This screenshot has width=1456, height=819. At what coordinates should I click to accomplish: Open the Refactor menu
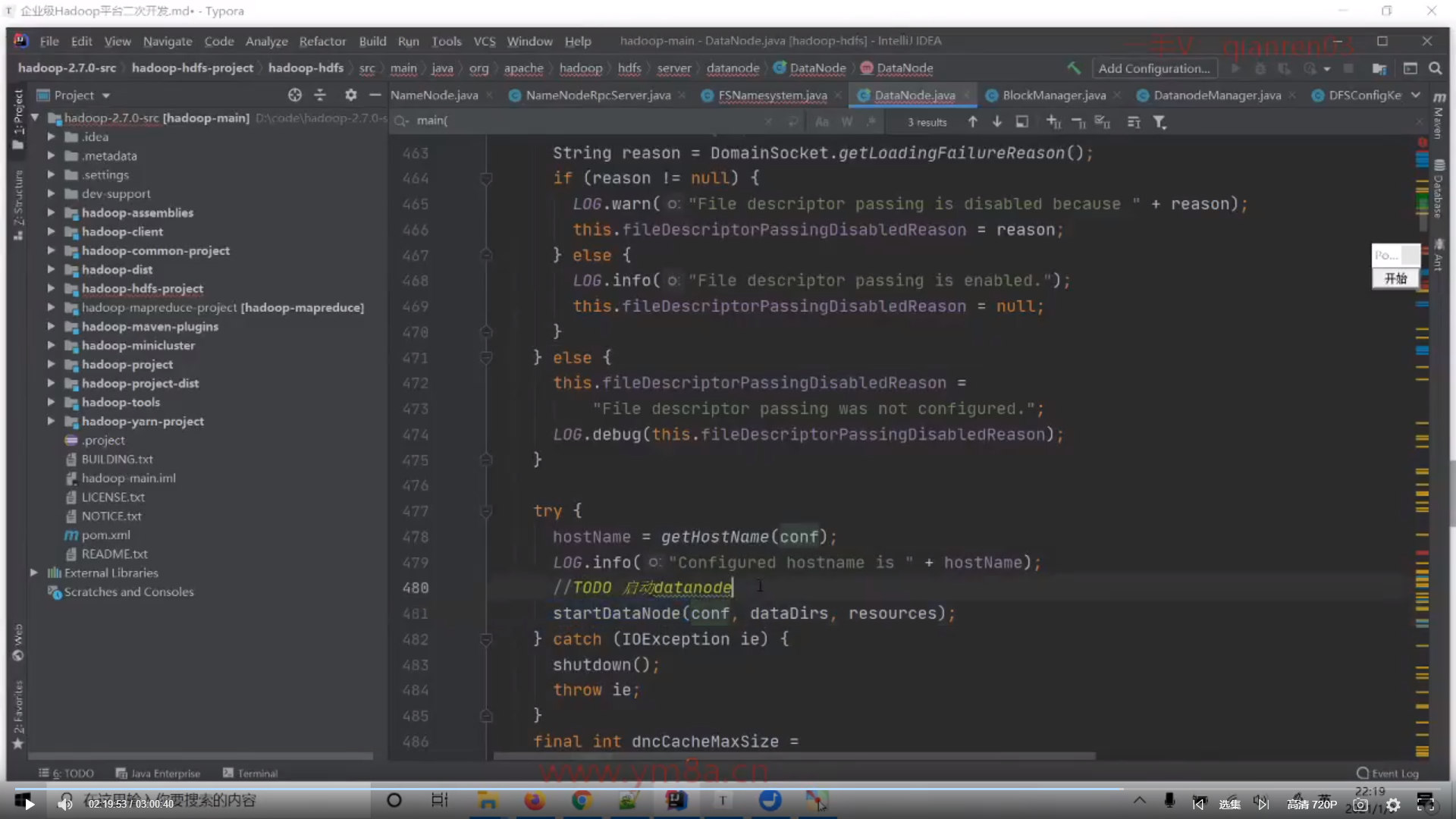pyautogui.click(x=322, y=41)
